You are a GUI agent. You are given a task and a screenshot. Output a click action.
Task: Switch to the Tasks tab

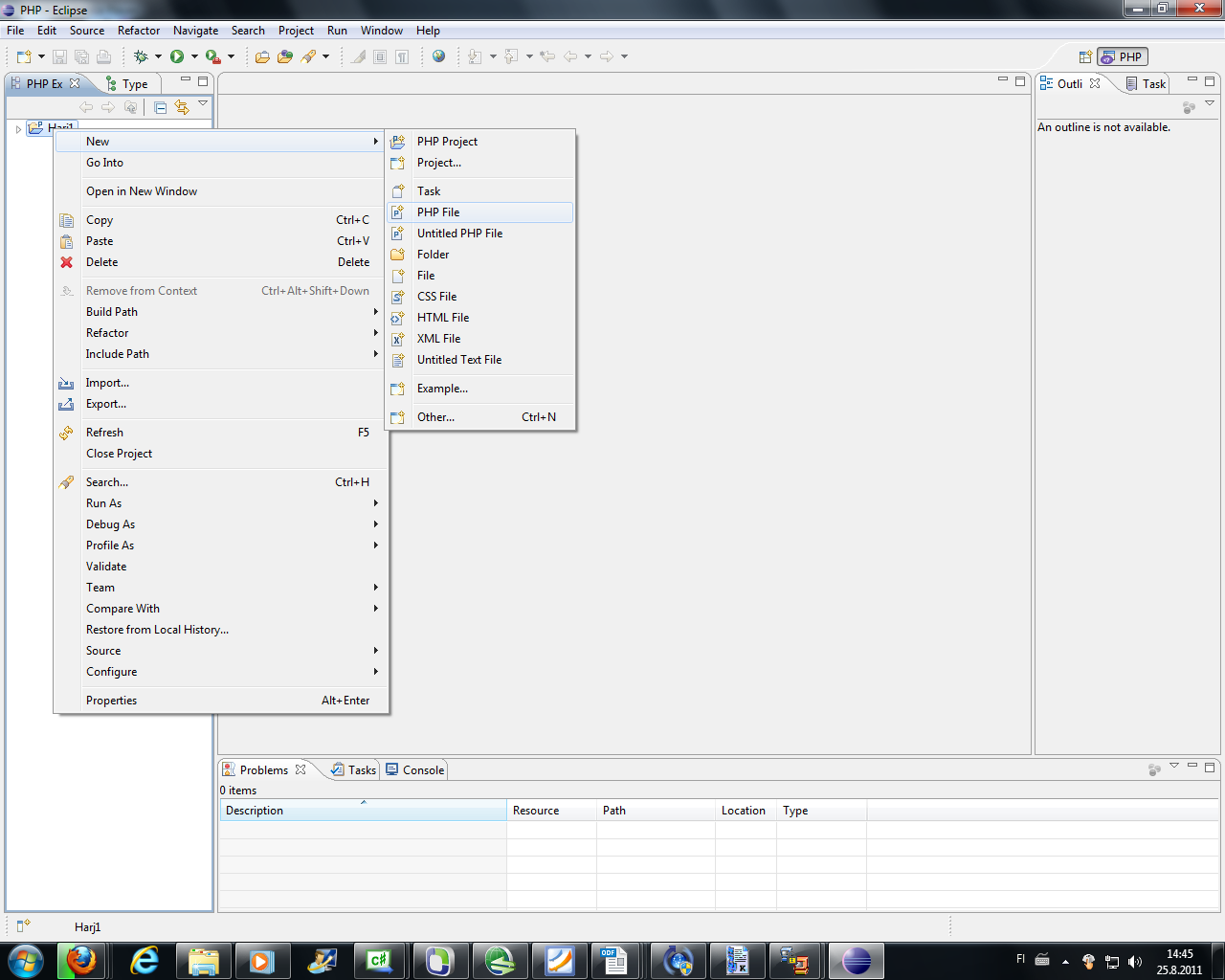pos(353,769)
